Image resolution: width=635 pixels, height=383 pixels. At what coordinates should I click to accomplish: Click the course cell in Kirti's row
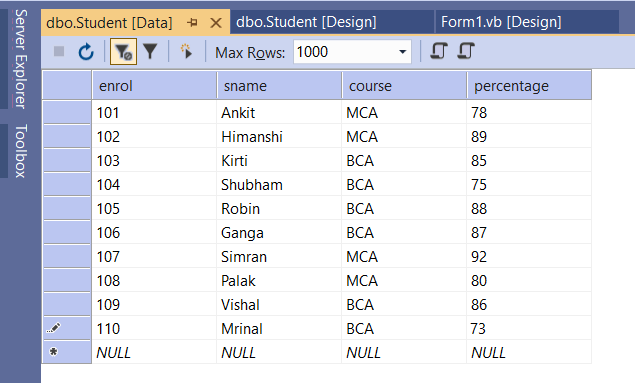click(404, 160)
